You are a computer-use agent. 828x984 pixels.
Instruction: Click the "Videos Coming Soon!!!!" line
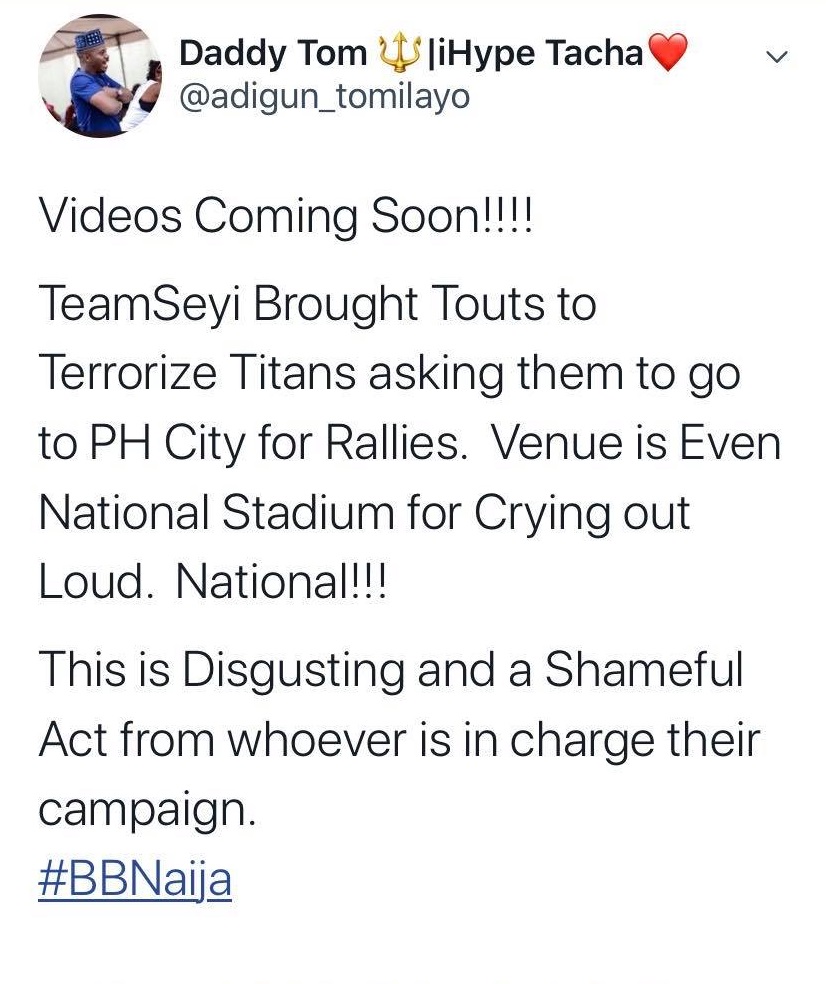tap(288, 217)
